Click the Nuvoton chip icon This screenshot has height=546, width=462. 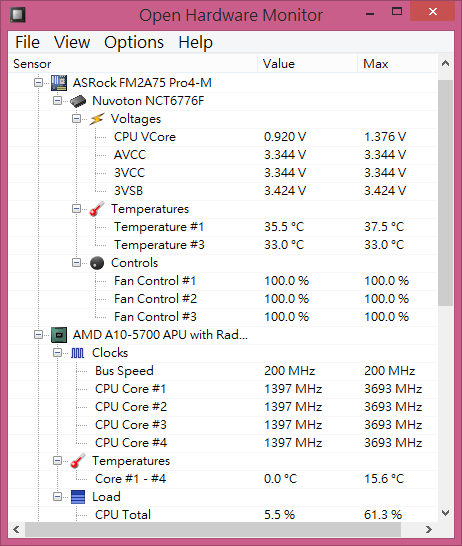pyautogui.click(x=78, y=101)
